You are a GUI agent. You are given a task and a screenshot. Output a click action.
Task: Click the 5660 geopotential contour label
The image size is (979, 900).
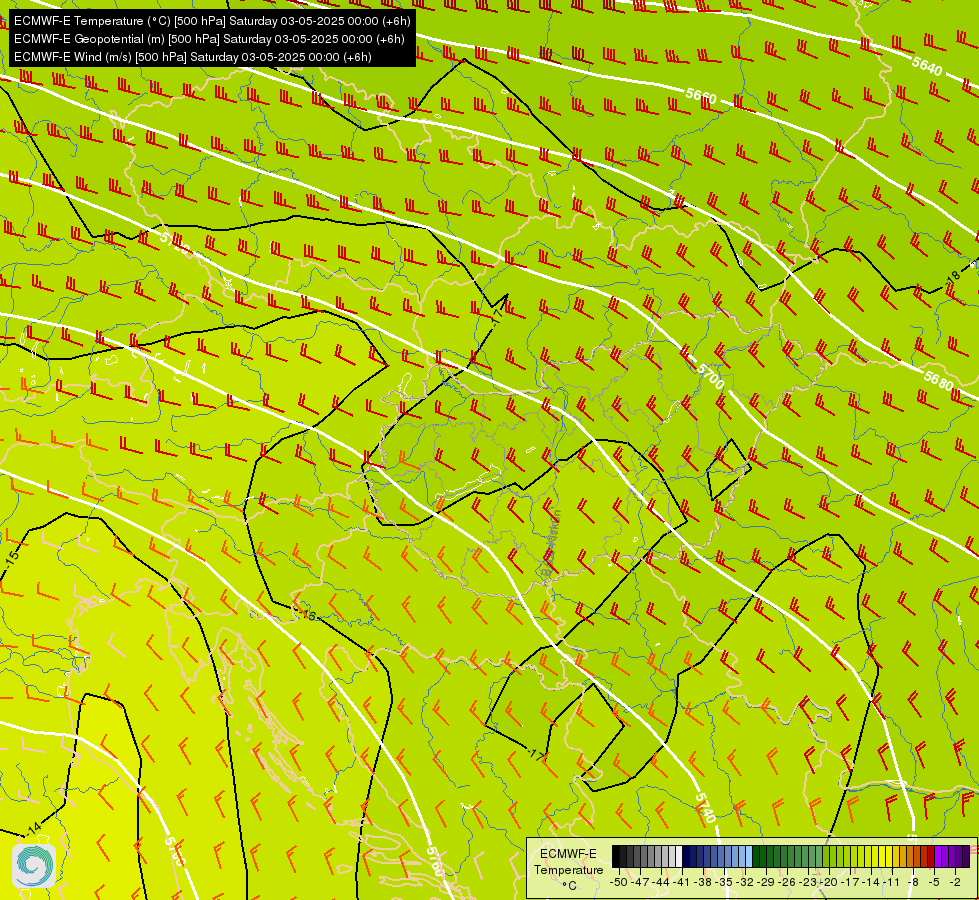click(701, 96)
